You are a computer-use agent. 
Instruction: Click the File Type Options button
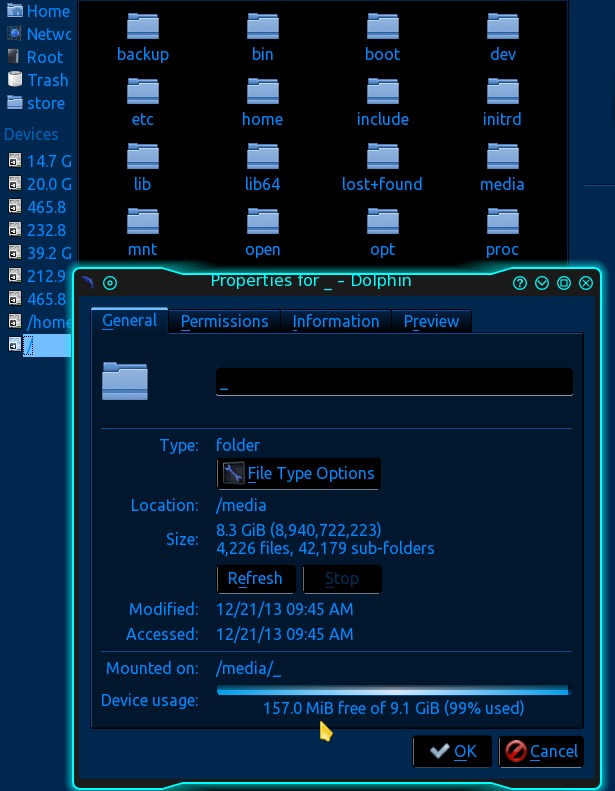pyautogui.click(x=299, y=473)
